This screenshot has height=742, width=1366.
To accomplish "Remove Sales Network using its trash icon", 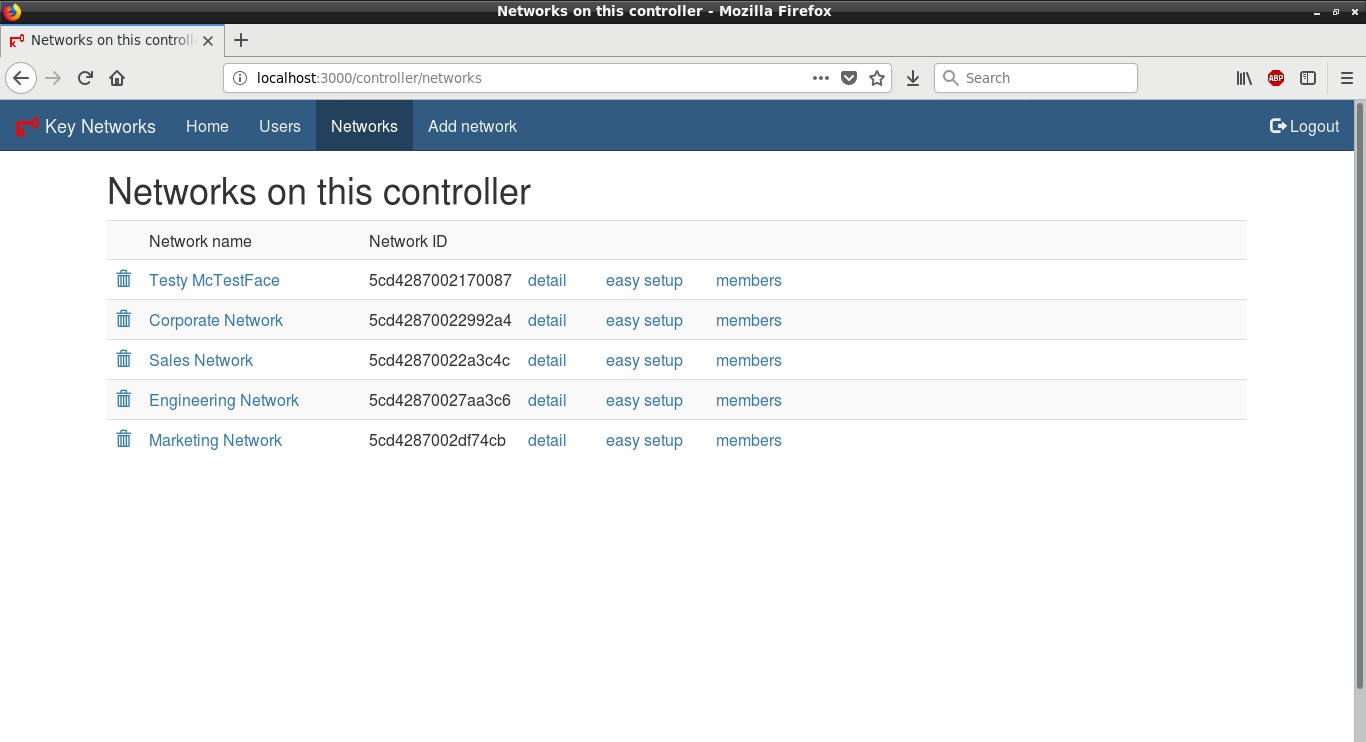I will [123, 359].
